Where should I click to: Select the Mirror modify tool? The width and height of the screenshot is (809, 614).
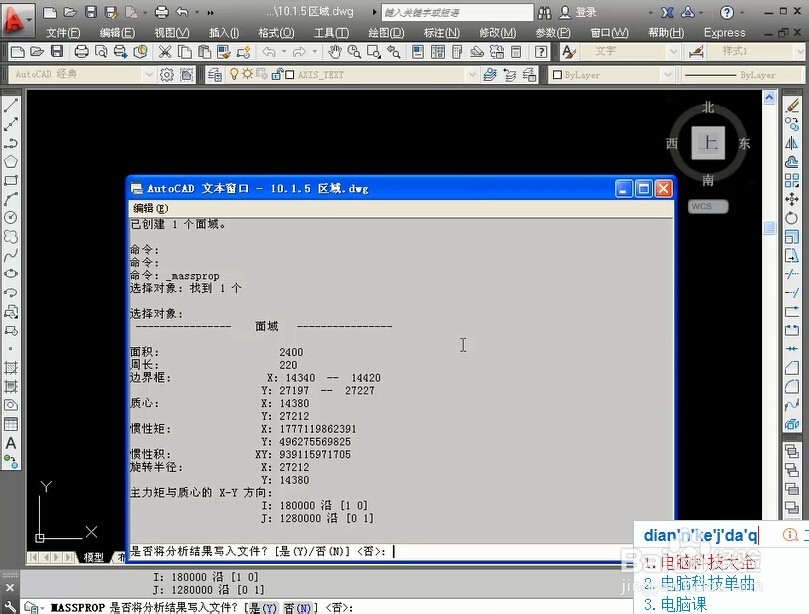coord(792,143)
